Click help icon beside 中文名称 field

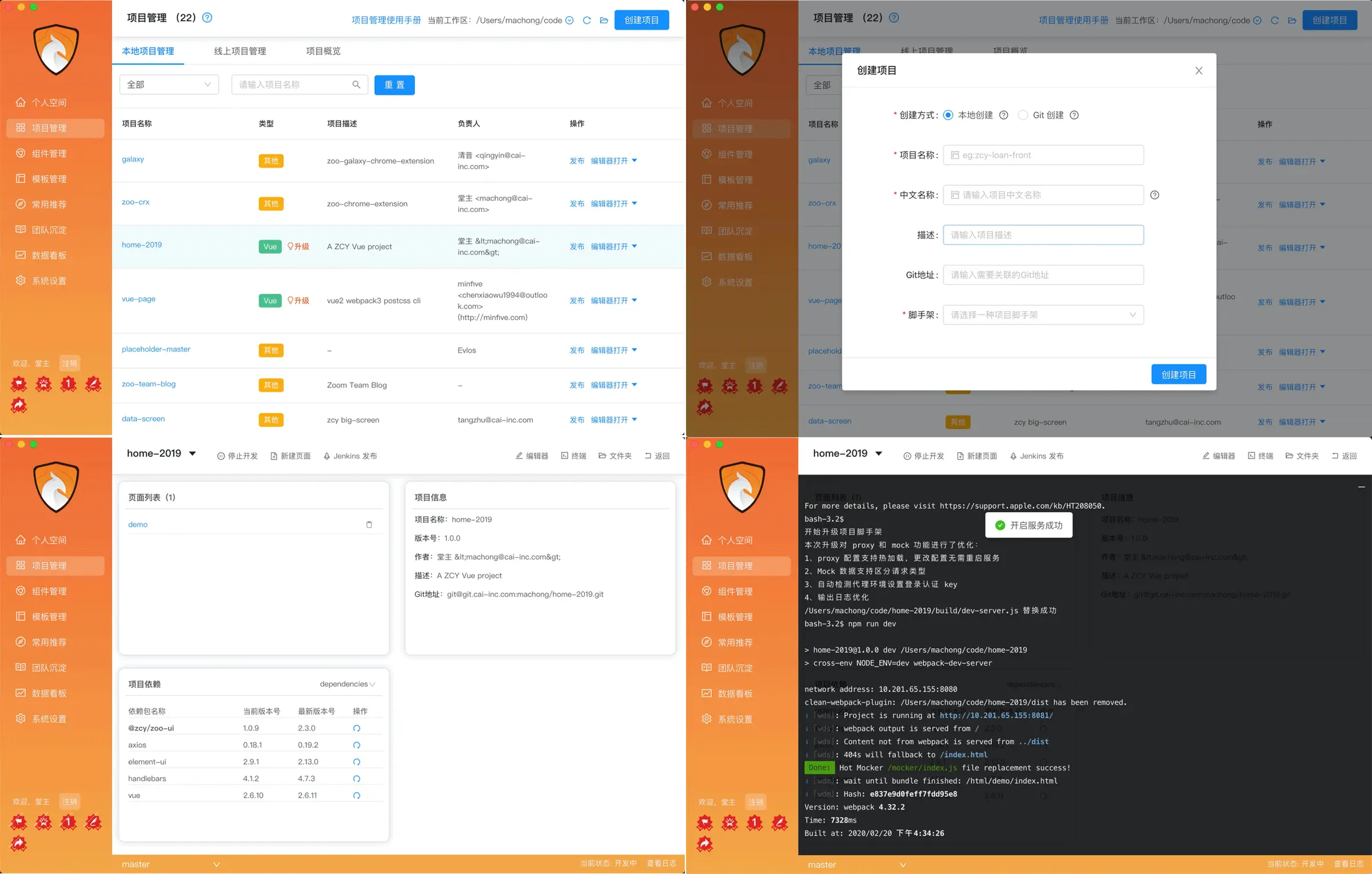click(1155, 195)
